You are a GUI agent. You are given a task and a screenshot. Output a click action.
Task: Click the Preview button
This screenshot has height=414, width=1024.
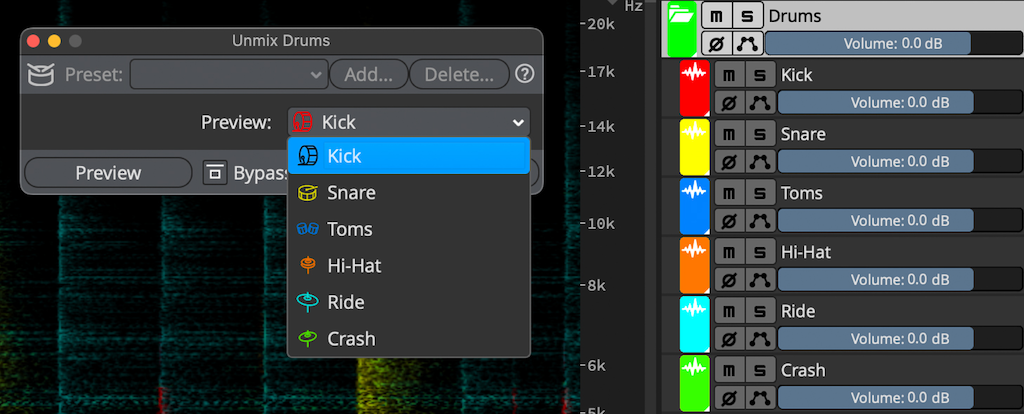coord(108,172)
